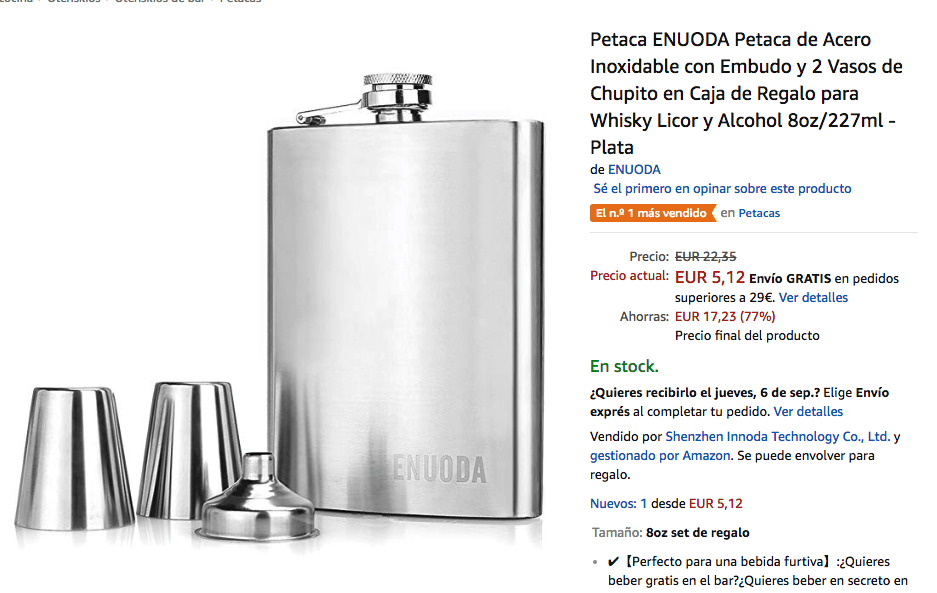Viewport: 937px width, 593px height.
Task: Click the 'gestionado por Amazon' link
Action: point(660,456)
